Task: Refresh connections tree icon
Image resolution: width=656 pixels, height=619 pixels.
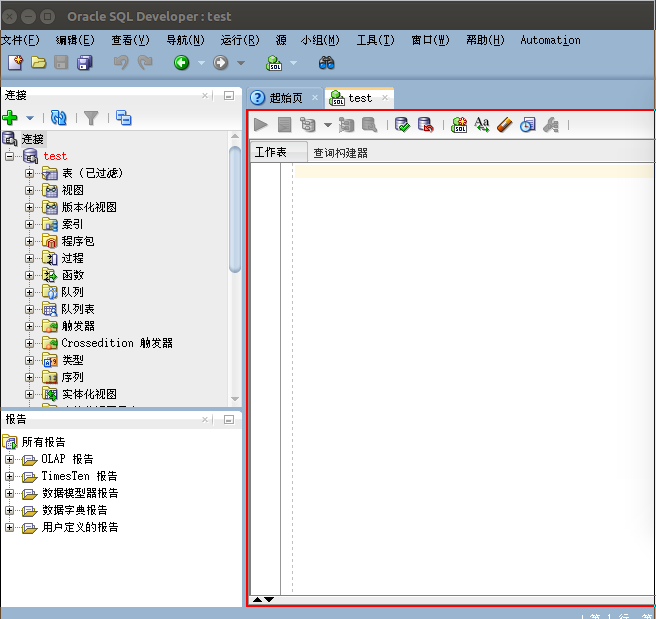Action: coord(59,118)
